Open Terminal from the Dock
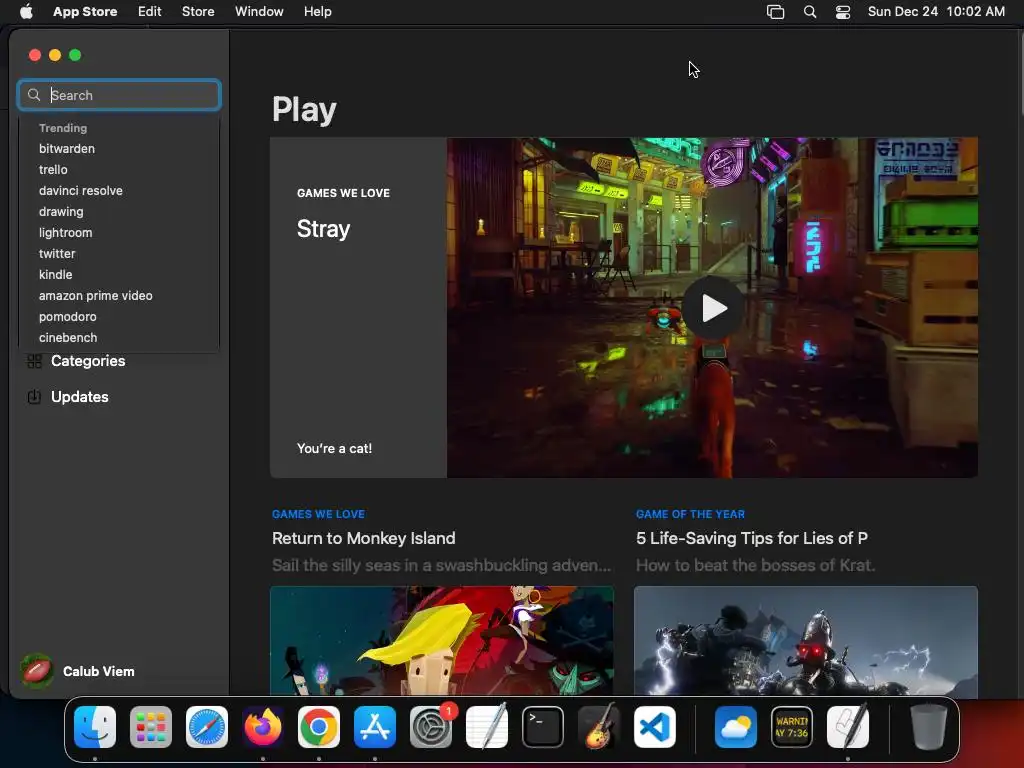Image resolution: width=1024 pixels, height=768 pixels. (543, 727)
